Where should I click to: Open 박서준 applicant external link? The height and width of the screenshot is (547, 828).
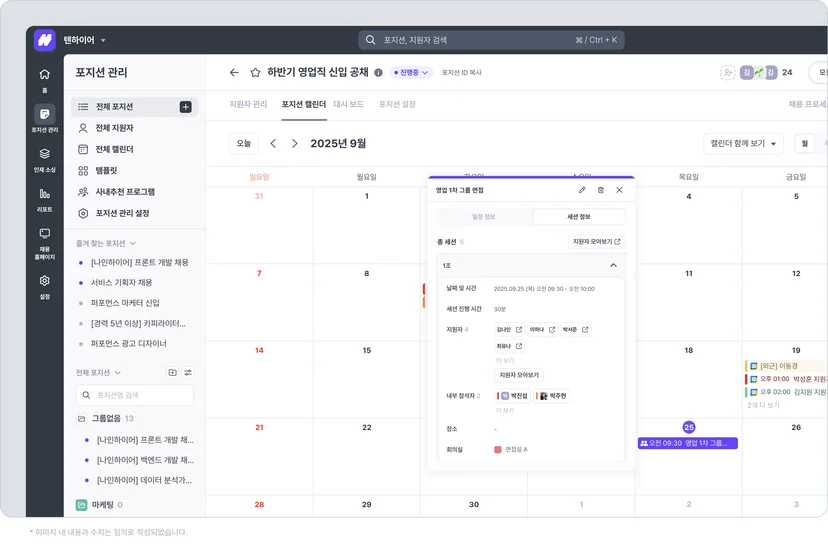(x=585, y=329)
